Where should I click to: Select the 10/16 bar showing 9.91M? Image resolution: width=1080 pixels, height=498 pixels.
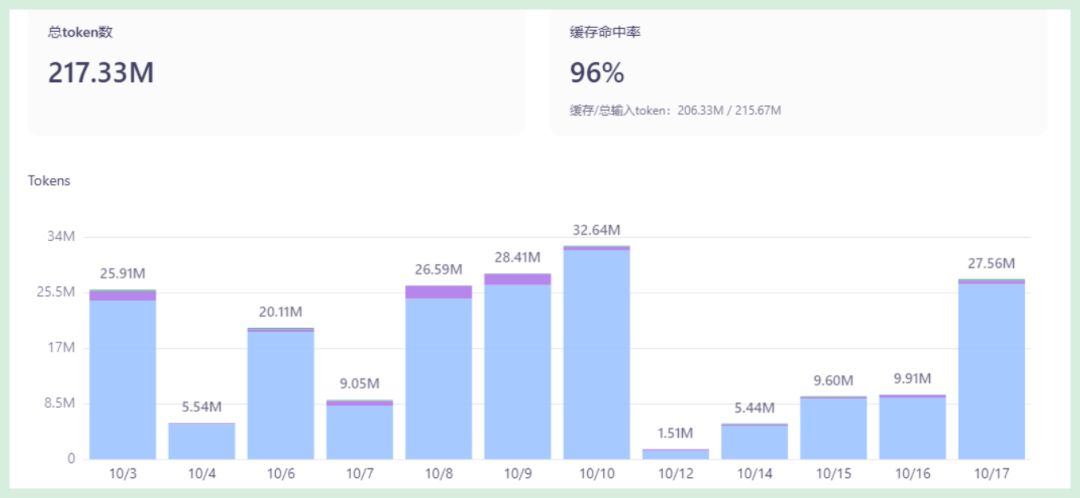click(x=913, y=427)
